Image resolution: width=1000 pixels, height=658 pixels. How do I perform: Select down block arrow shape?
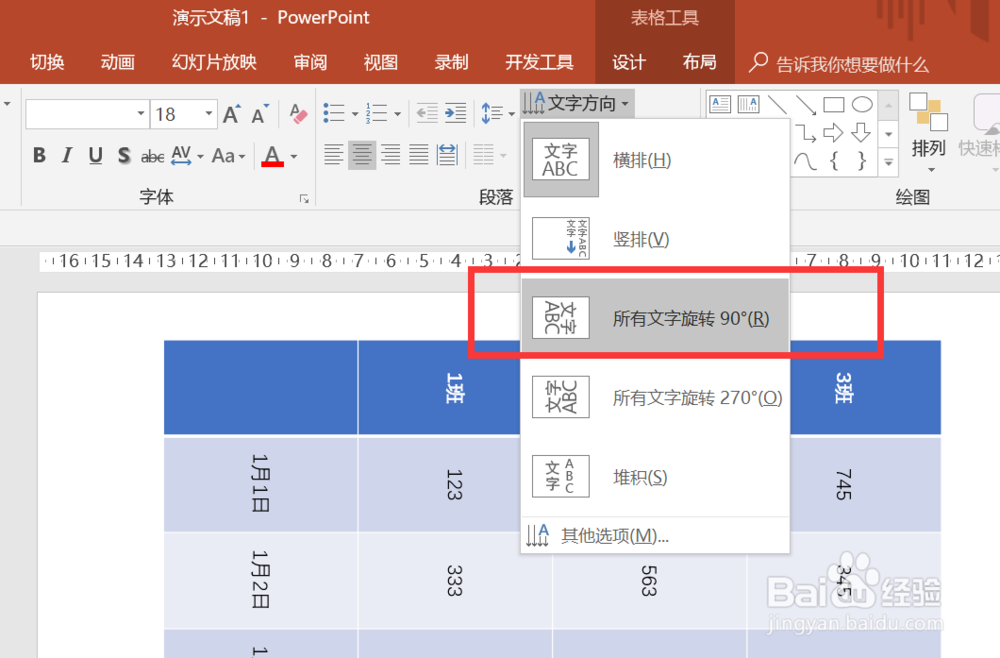(862, 133)
